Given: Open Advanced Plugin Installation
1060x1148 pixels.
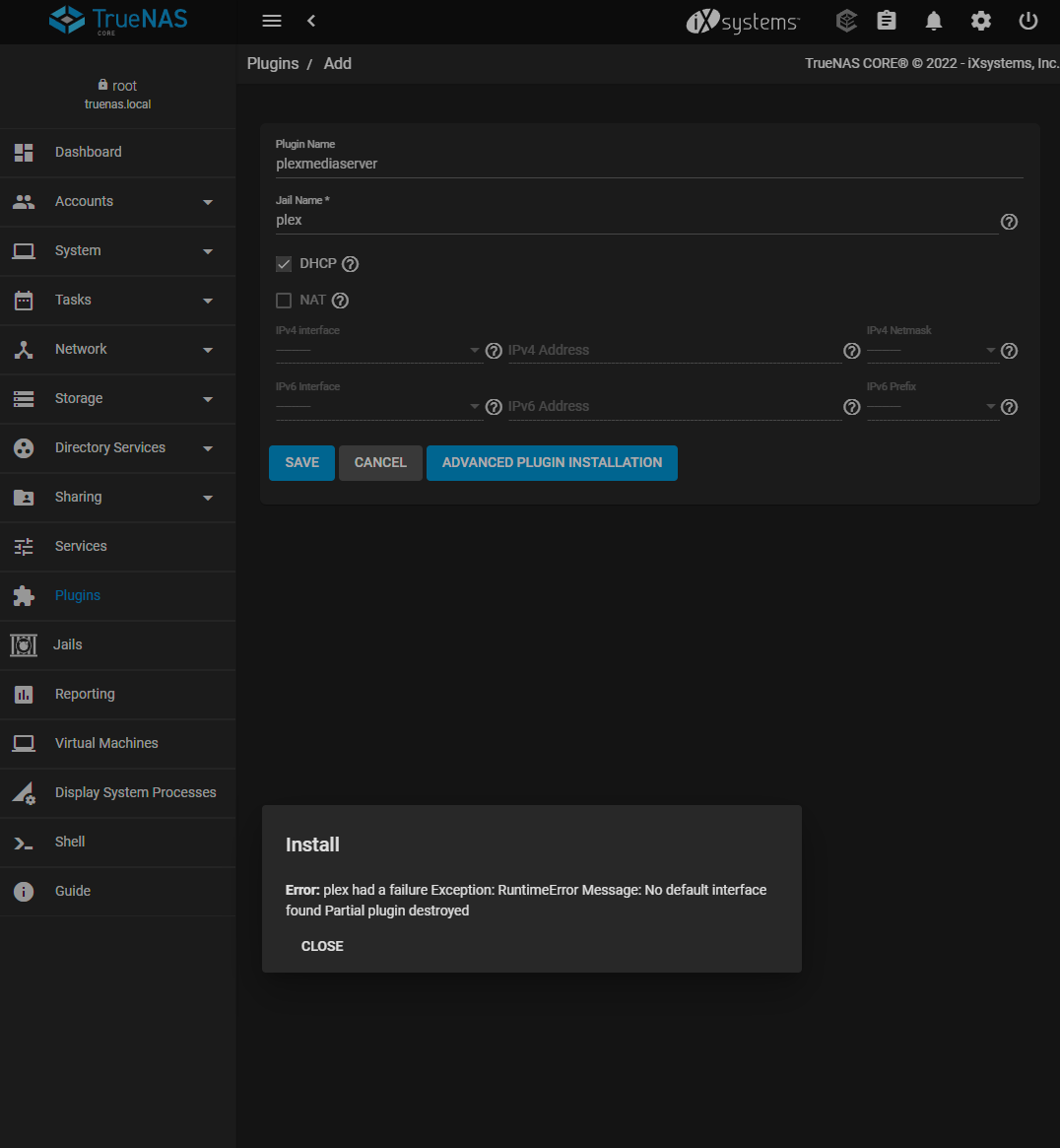Looking at the screenshot, I should 552,463.
